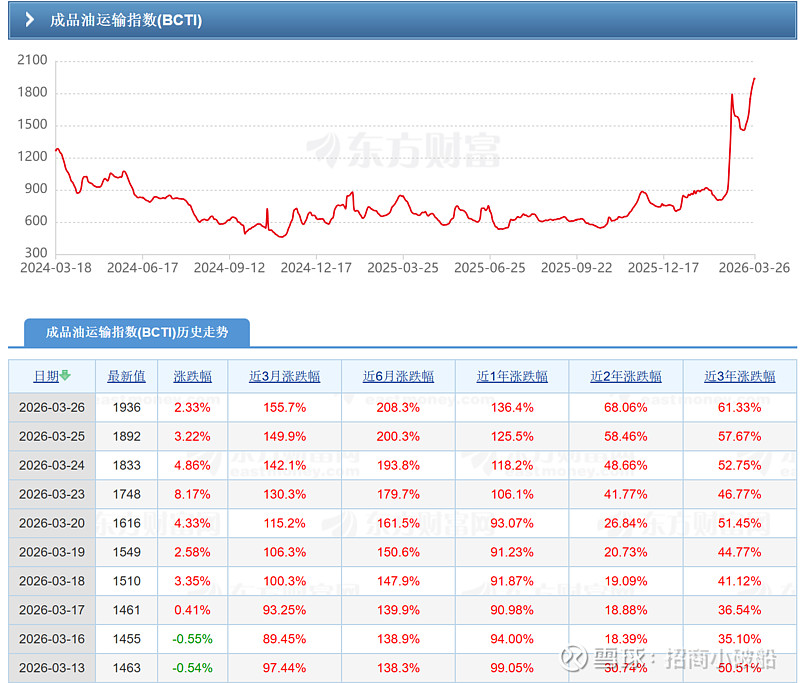The image size is (800, 683).
Task: Sort by 近3月涨跌幅 column header
Action: (x=285, y=376)
